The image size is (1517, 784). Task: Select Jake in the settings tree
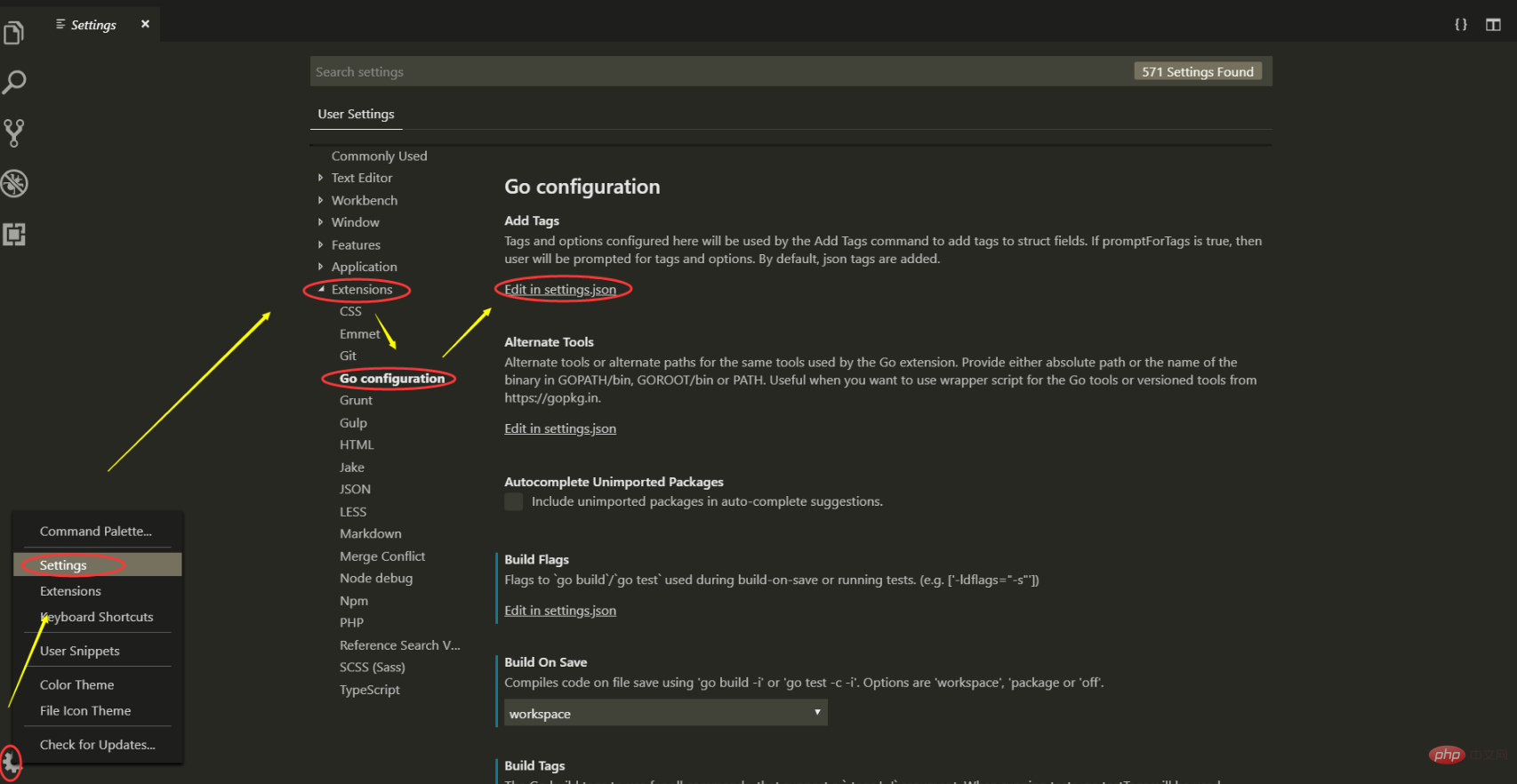(x=351, y=467)
